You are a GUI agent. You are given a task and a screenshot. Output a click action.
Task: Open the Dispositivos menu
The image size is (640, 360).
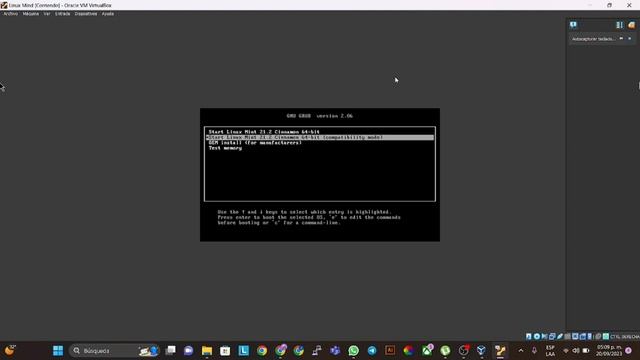coord(86,14)
